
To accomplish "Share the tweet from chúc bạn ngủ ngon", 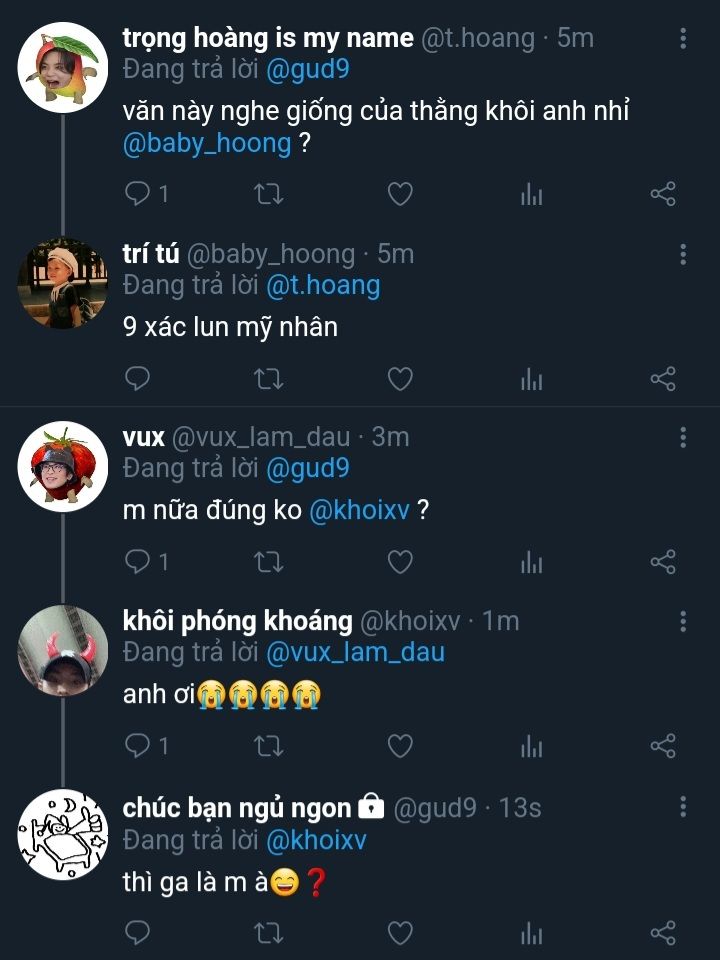I will (663, 934).
